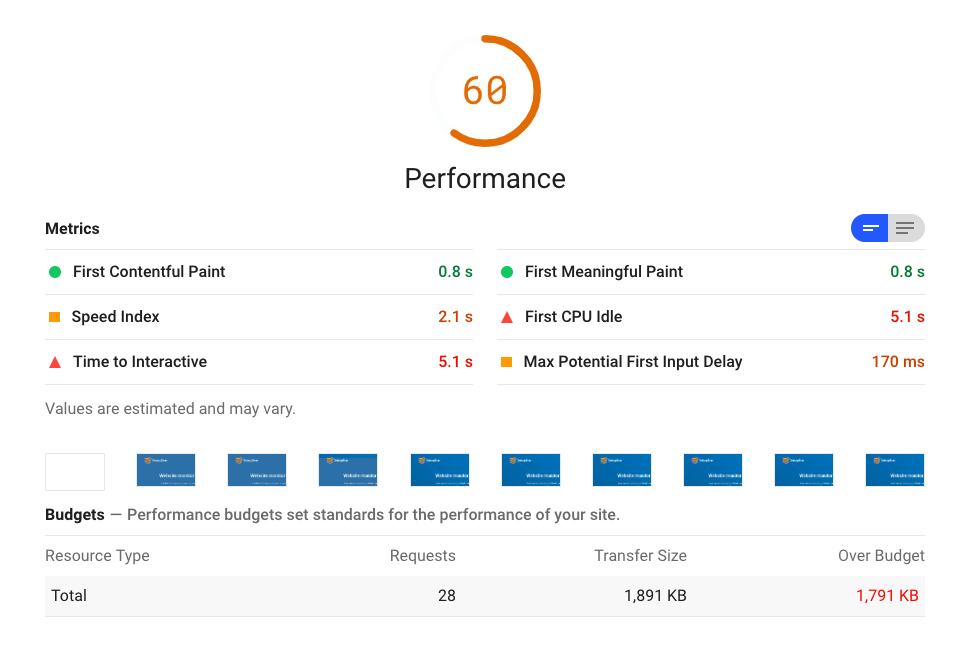Select the second filmstrip screenshot thumbnail
This screenshot has width=980, height=648.
click(166, 470)
